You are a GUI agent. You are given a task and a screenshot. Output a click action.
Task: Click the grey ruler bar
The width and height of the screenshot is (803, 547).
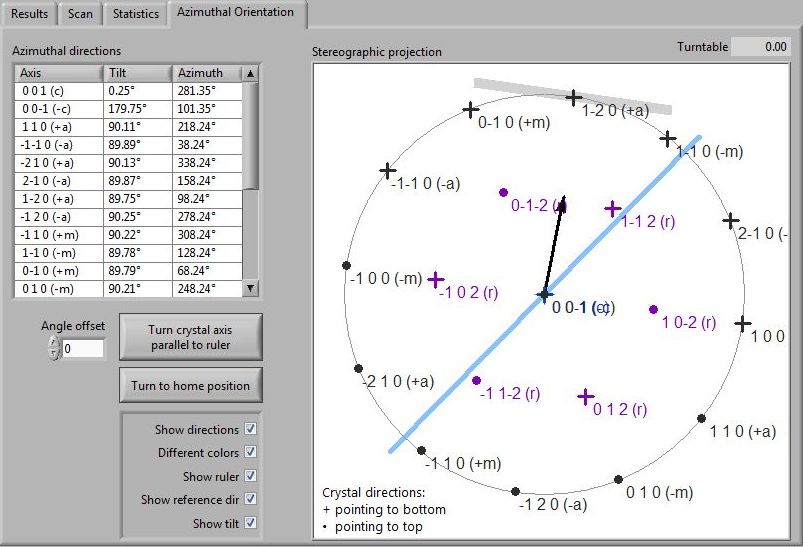point(573,96)
